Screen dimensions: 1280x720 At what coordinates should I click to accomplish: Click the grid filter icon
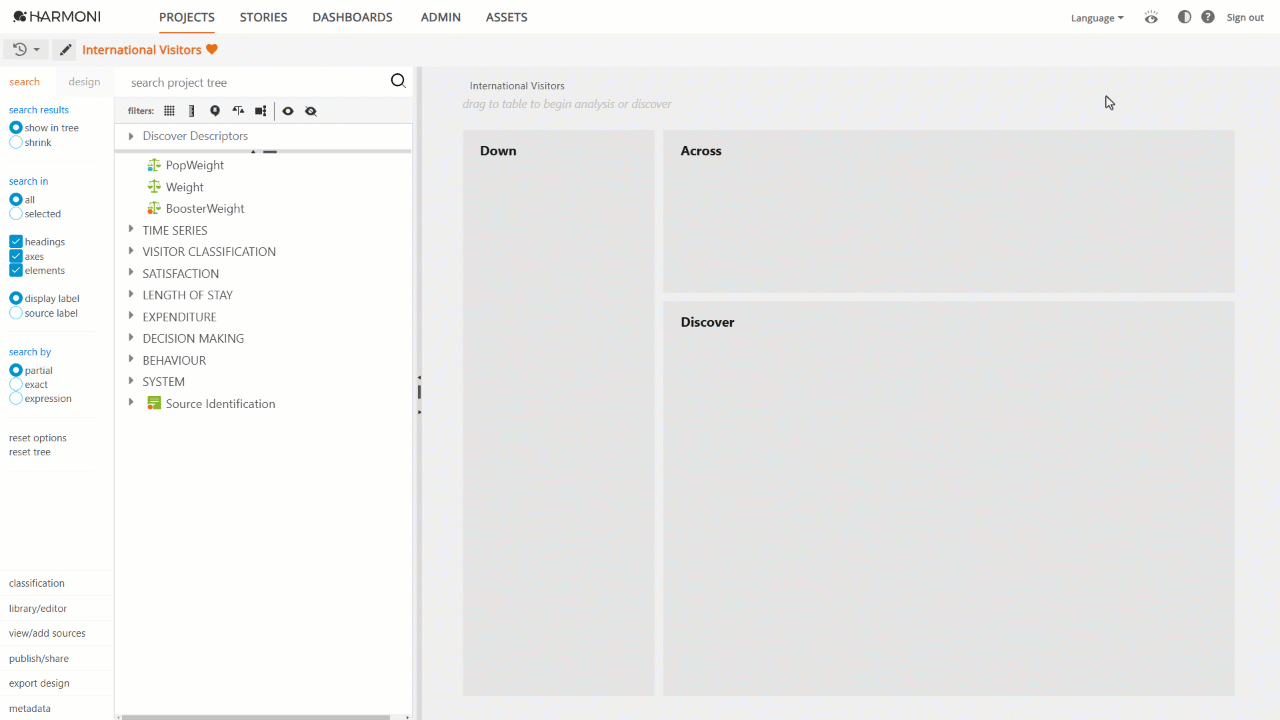point(169,111)
